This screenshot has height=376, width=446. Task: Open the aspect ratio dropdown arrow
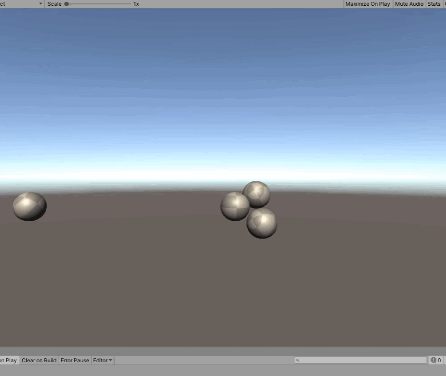click(41, 4)
